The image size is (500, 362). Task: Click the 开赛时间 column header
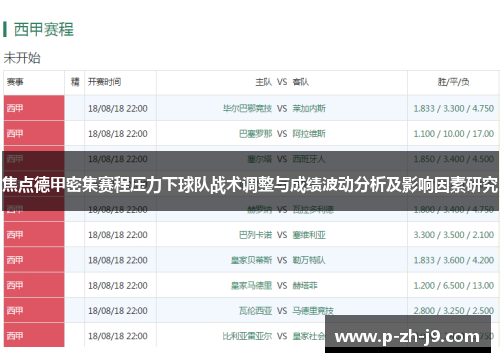point(104,82)
